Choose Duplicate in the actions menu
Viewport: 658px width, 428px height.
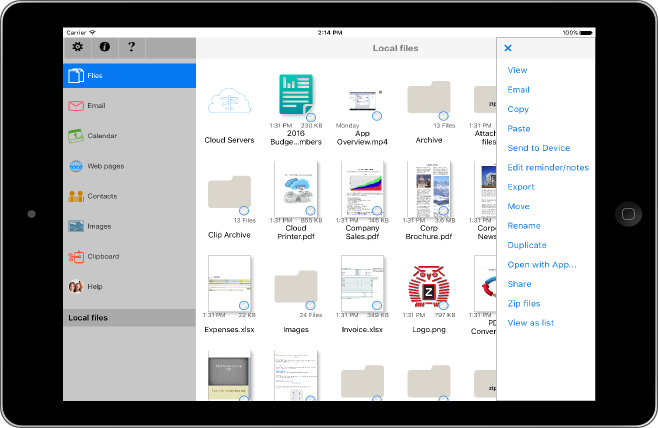(527, 245)
